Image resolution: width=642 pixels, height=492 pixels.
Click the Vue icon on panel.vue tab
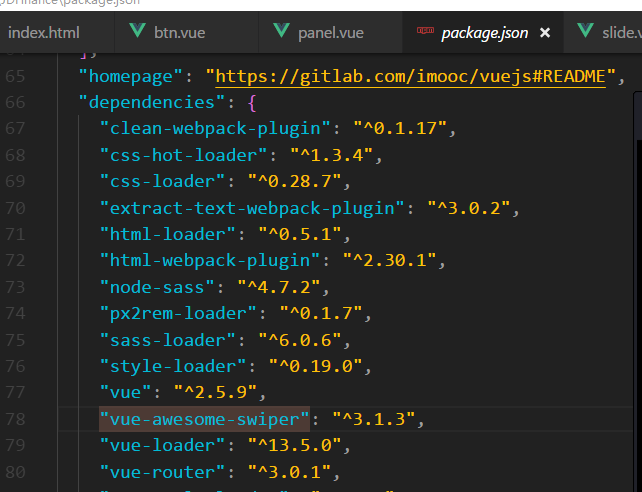(281, 31)
